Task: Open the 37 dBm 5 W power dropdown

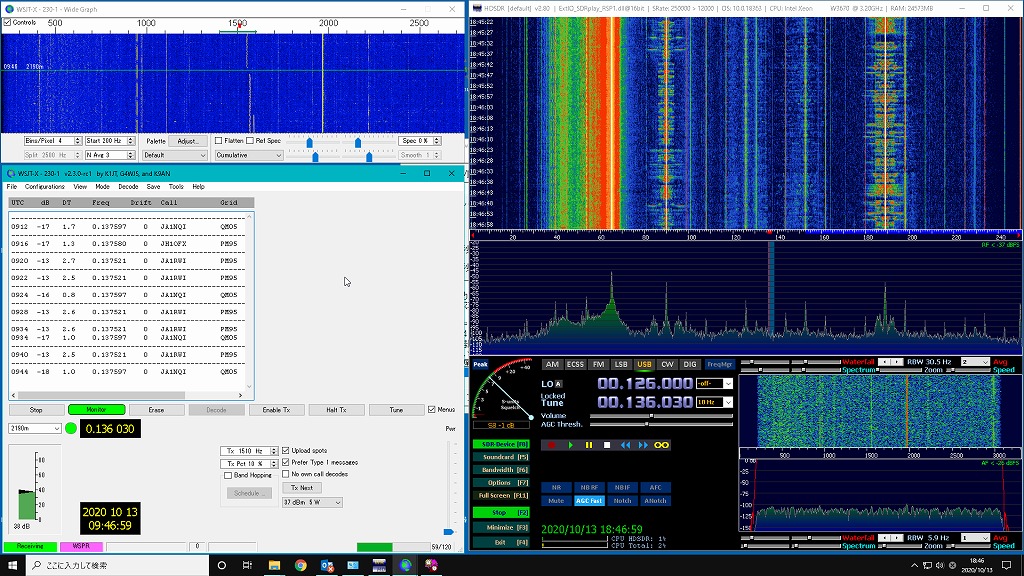Action: (x=312, y=502)
